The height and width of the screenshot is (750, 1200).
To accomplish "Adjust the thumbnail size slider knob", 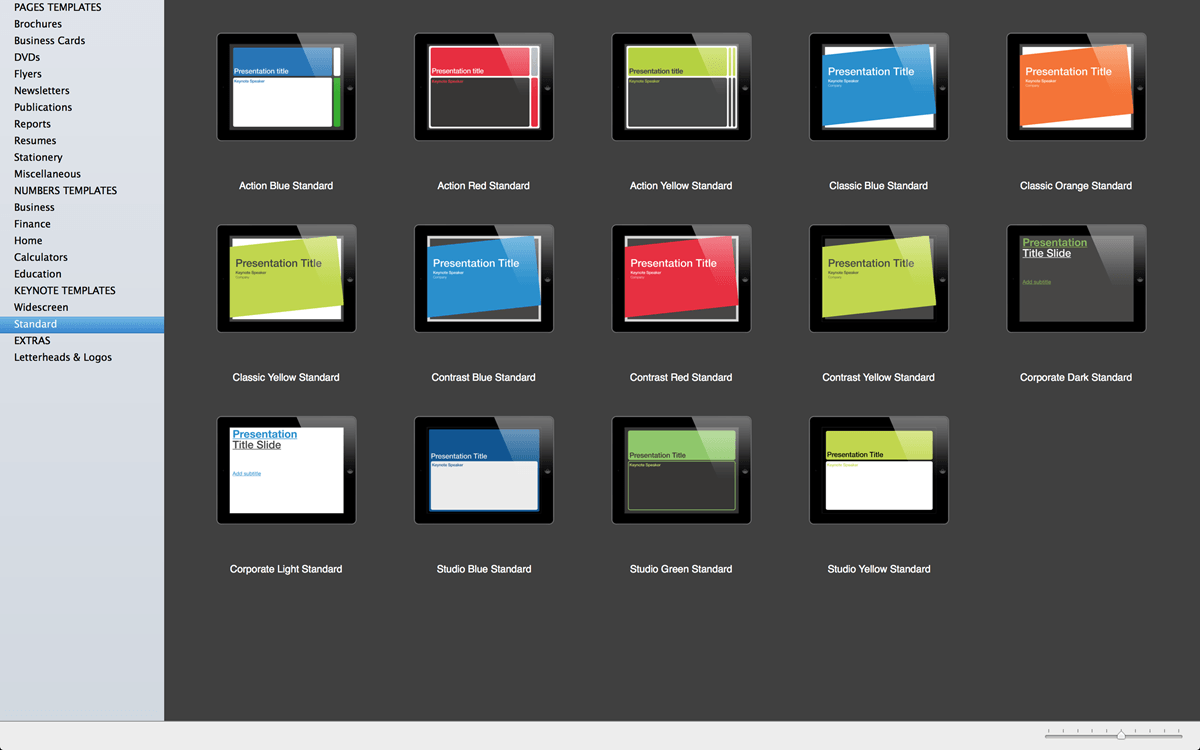I will [1121, 735].
